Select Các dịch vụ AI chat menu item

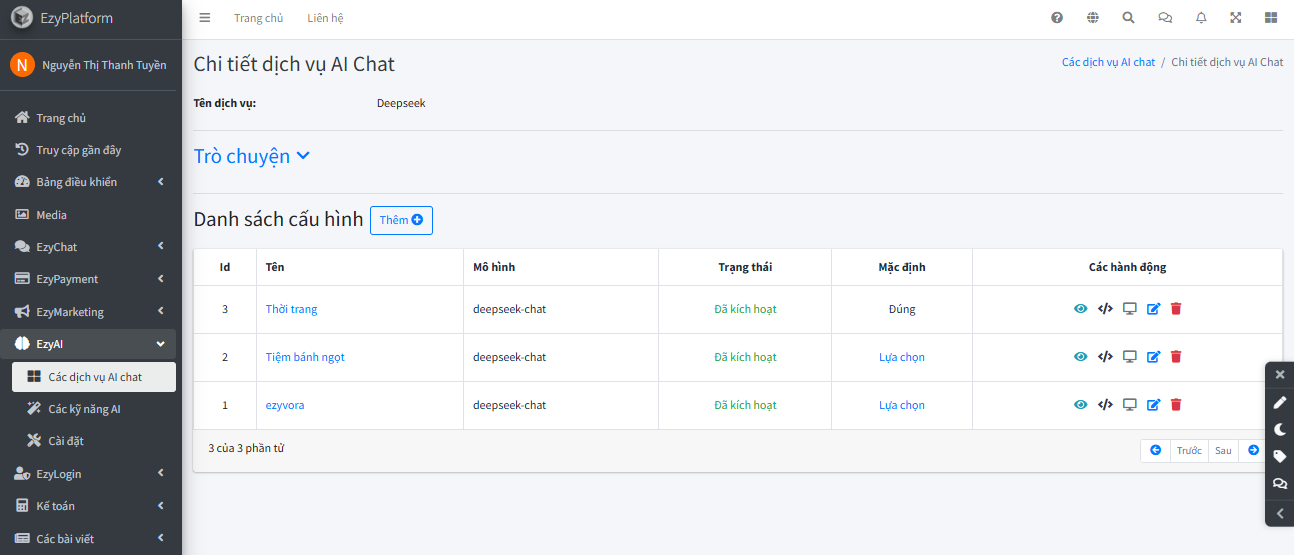pos(94,377)
